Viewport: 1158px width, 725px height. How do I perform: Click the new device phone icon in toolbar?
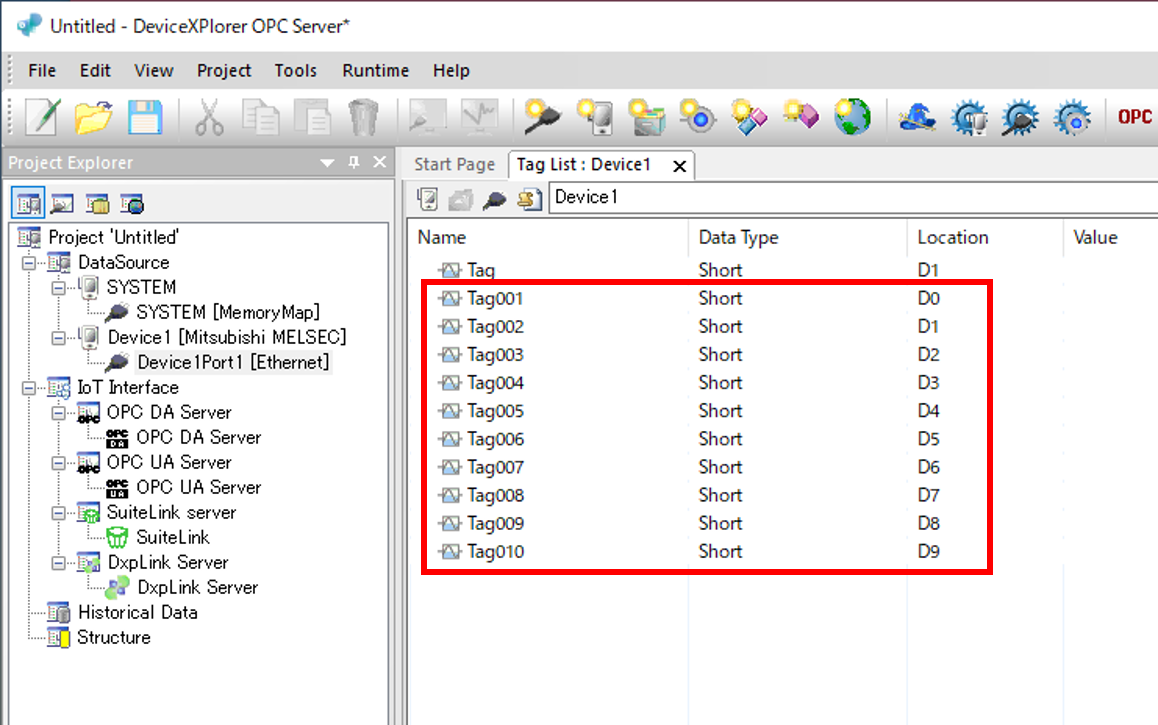point(595,117)
